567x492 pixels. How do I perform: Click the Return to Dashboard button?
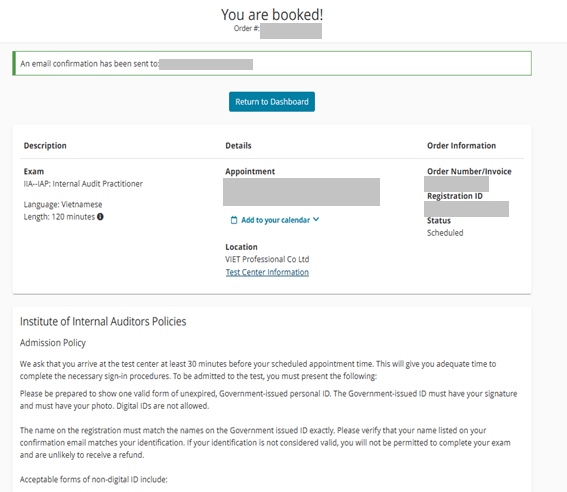coord(272,102)
